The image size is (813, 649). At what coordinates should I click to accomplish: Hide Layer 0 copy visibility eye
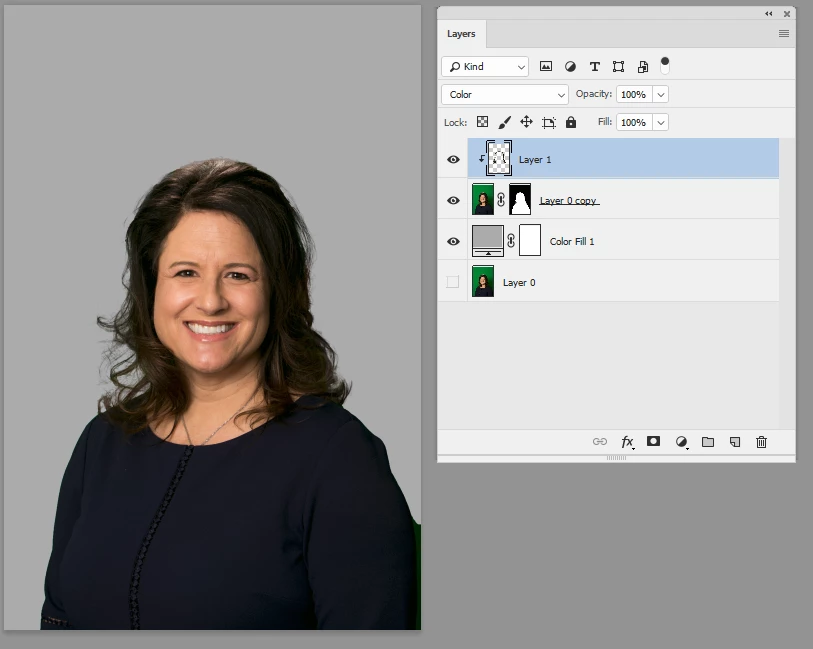click(x=453, y=200)
